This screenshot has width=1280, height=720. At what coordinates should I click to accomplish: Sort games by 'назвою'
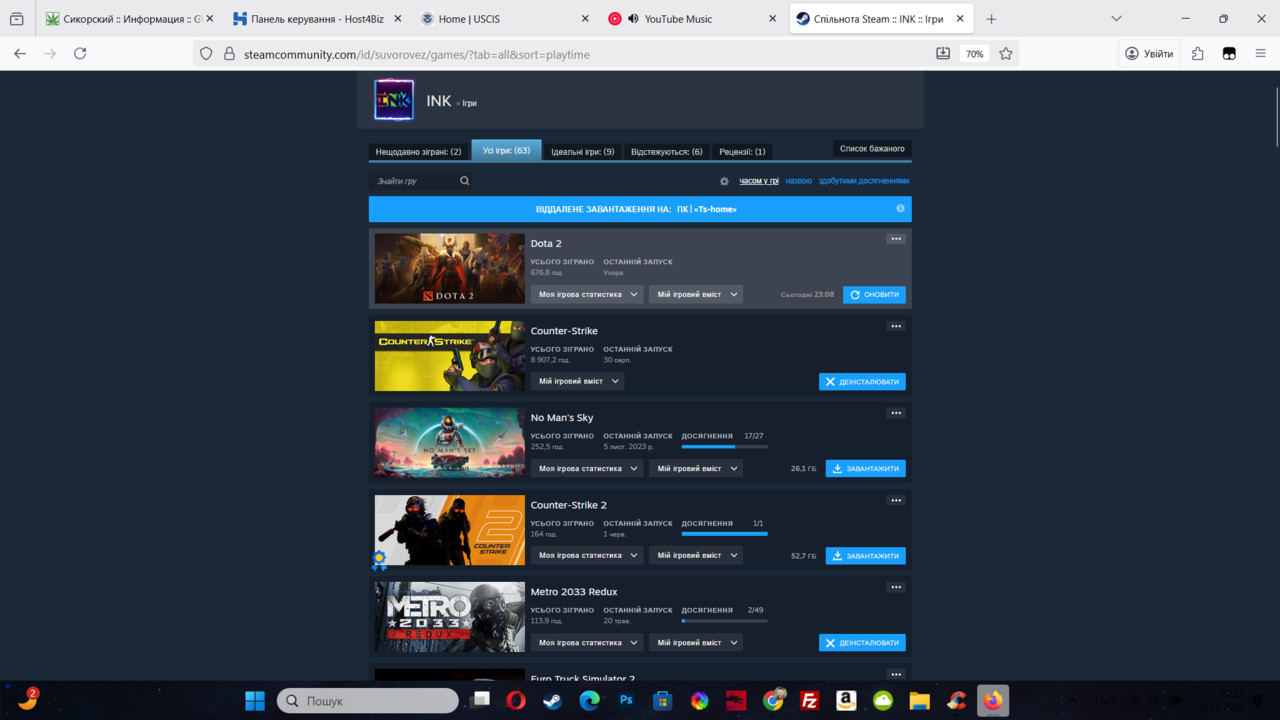click(798, 181)
